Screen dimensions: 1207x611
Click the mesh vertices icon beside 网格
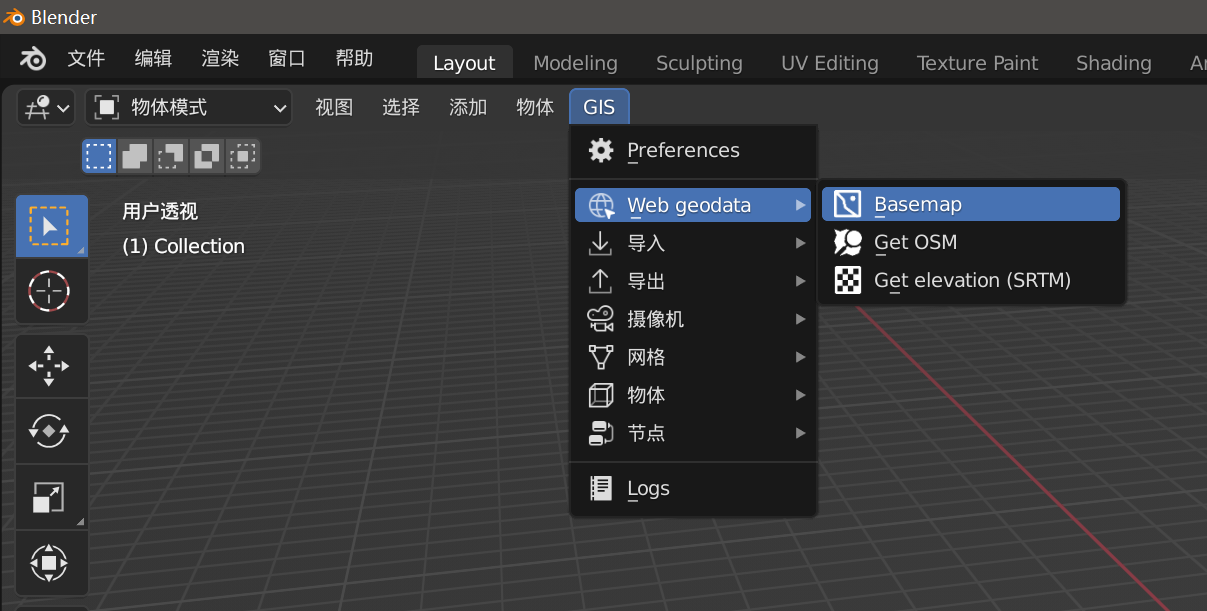point(601,357)
